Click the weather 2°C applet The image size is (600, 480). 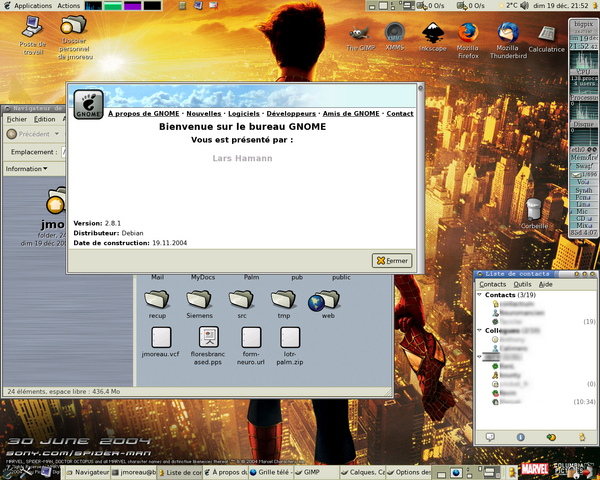(509, 5)
